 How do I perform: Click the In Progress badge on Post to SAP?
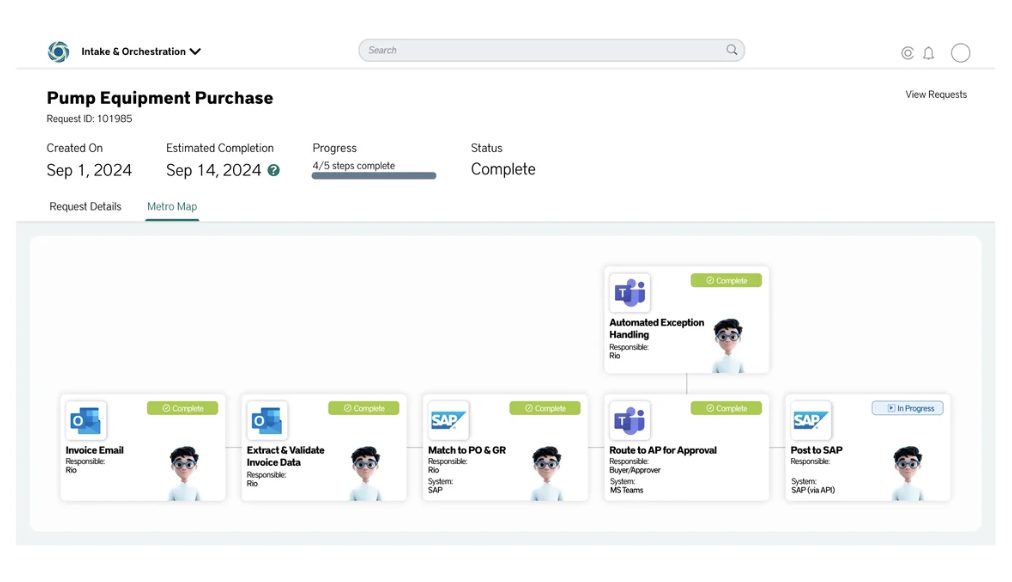(907, 408)
